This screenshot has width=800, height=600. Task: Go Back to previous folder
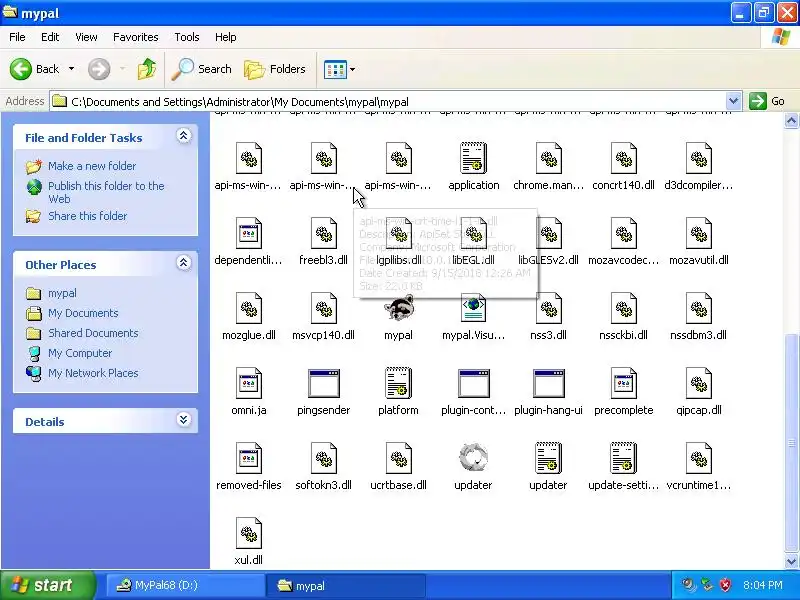(x=34, y=69)
